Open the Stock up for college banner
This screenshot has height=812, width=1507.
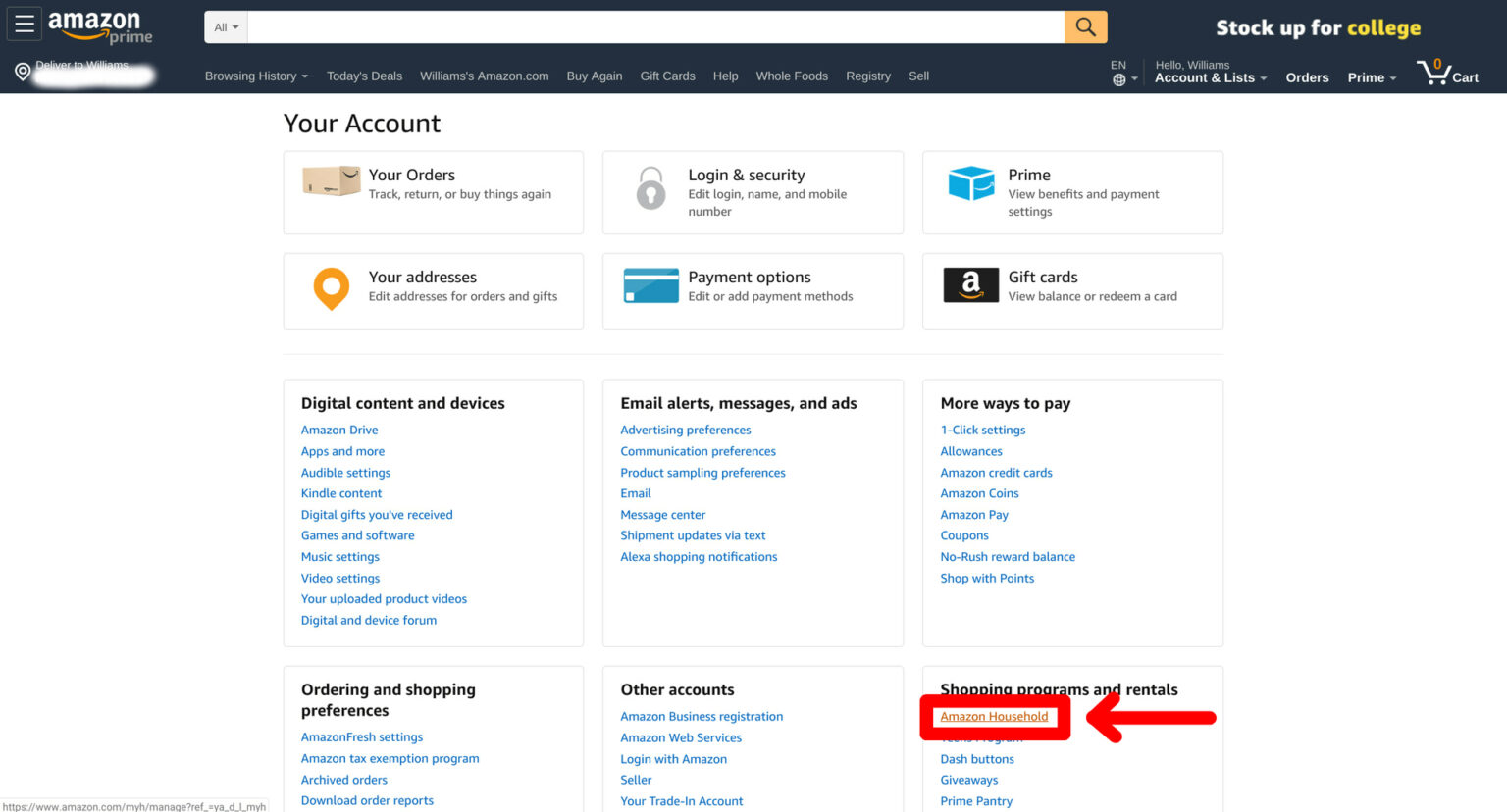(1318, 27)
